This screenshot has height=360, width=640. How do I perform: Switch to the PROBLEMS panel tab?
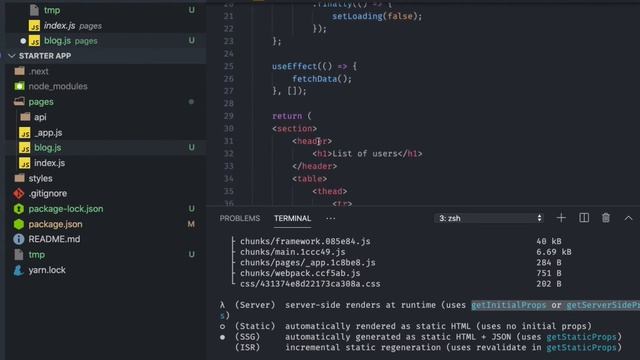pos(240,218)
